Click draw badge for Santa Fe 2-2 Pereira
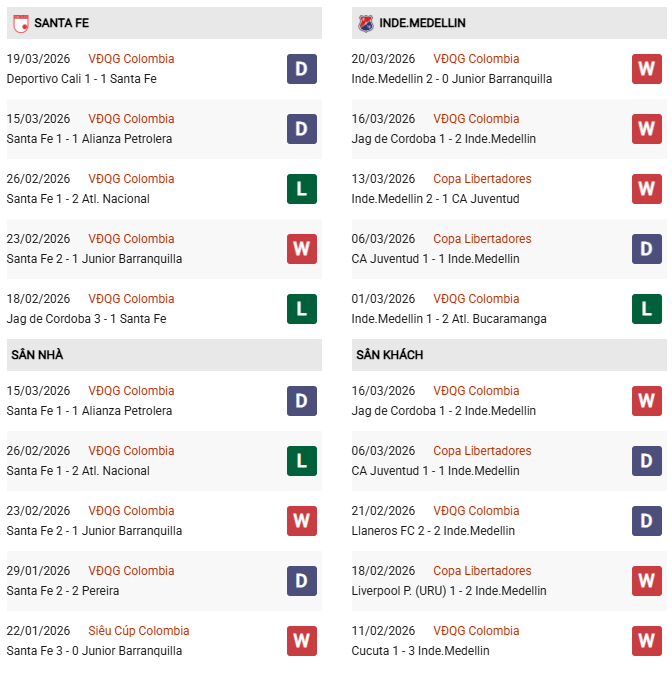 coord(302,581)
